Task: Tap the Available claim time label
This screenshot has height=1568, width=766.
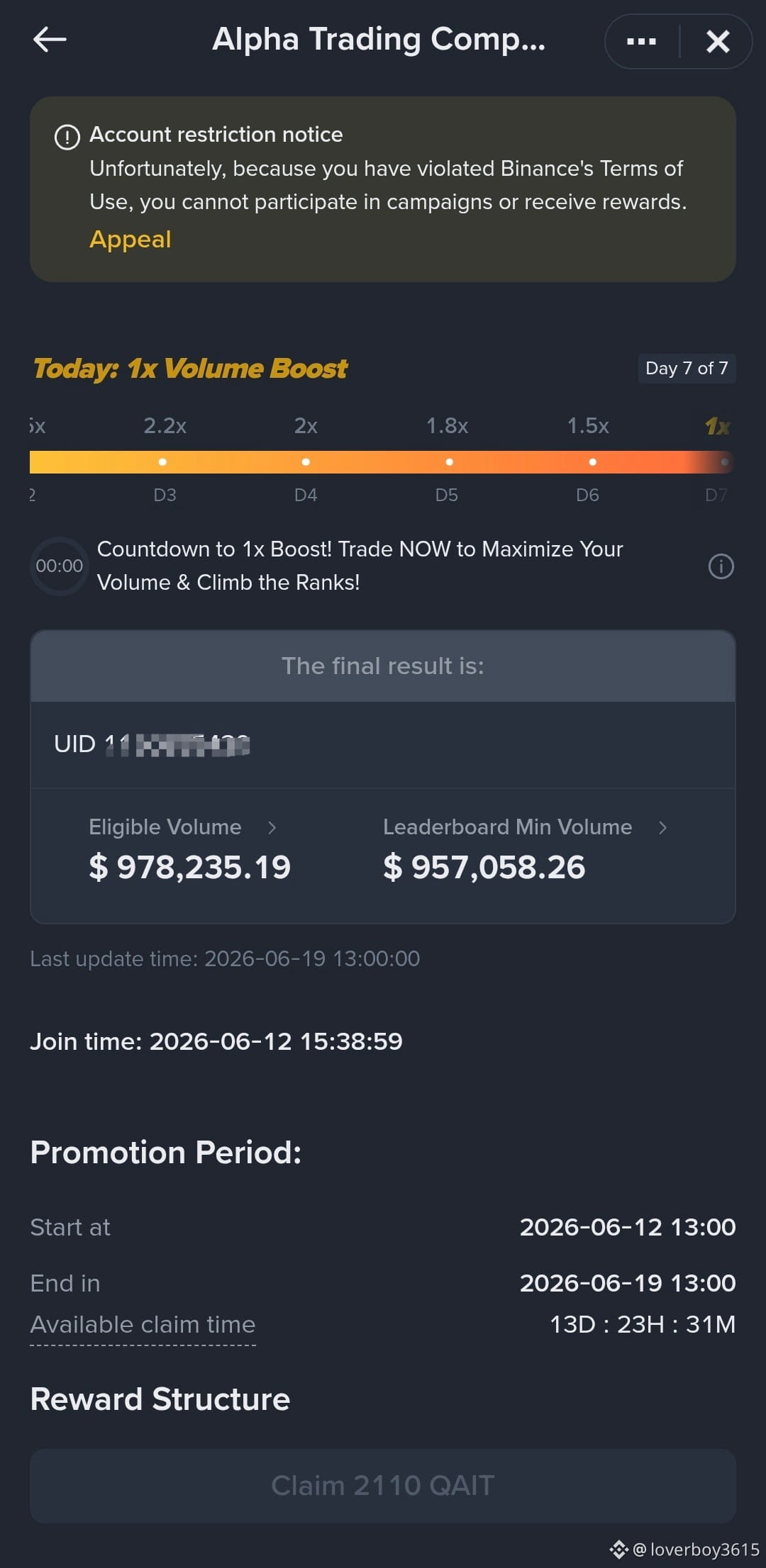Action: [143, 1324]
